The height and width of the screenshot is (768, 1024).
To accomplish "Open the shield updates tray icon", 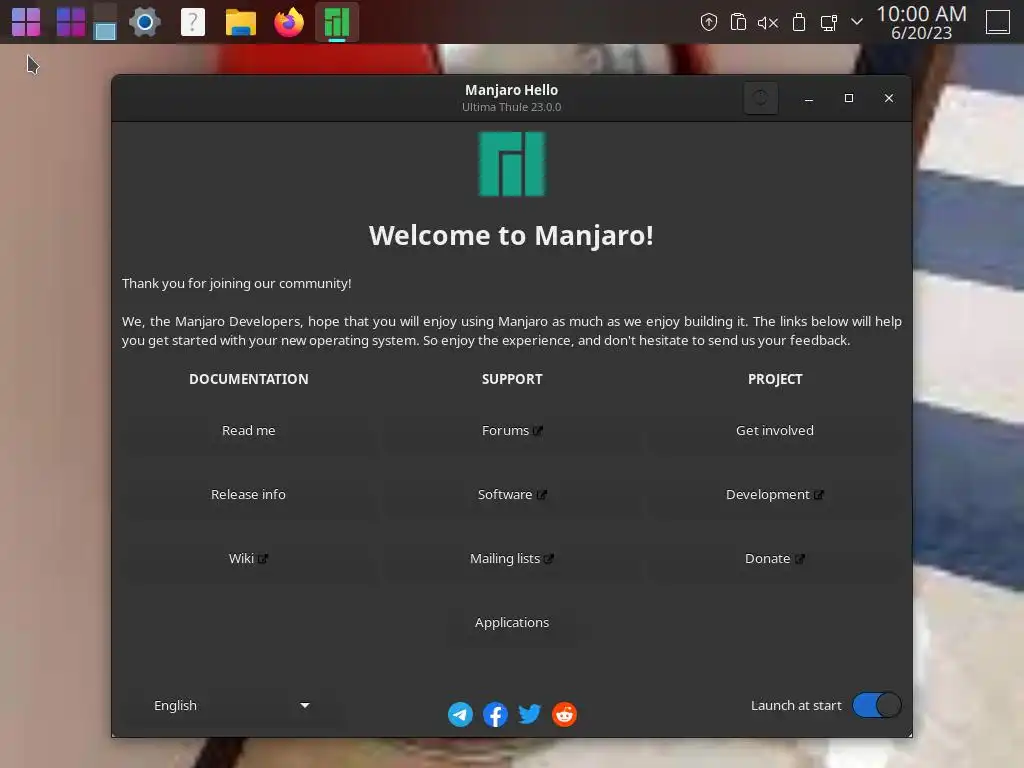I will pos(709,23).
